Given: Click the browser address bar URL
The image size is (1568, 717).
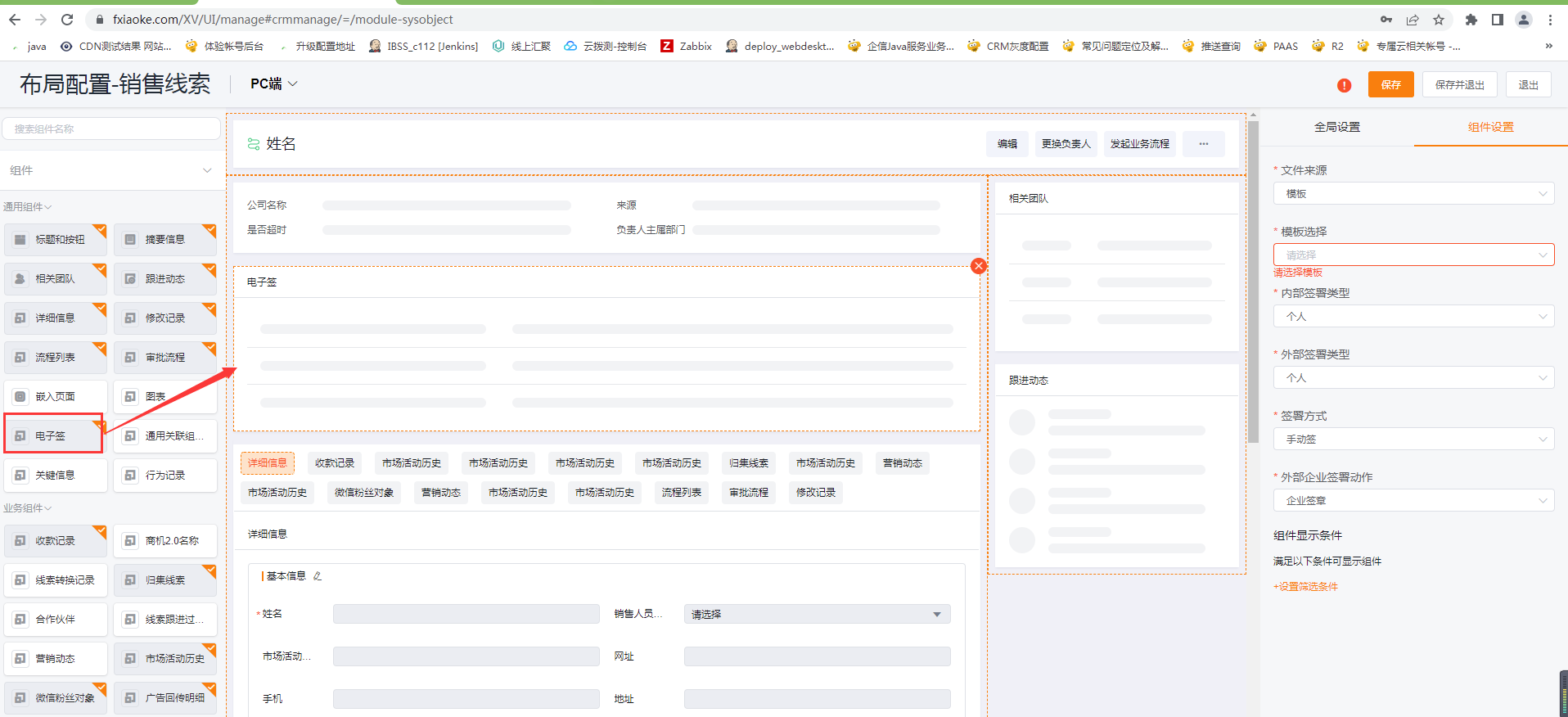Looking at the screenshot, I should (x=282, y=20).
